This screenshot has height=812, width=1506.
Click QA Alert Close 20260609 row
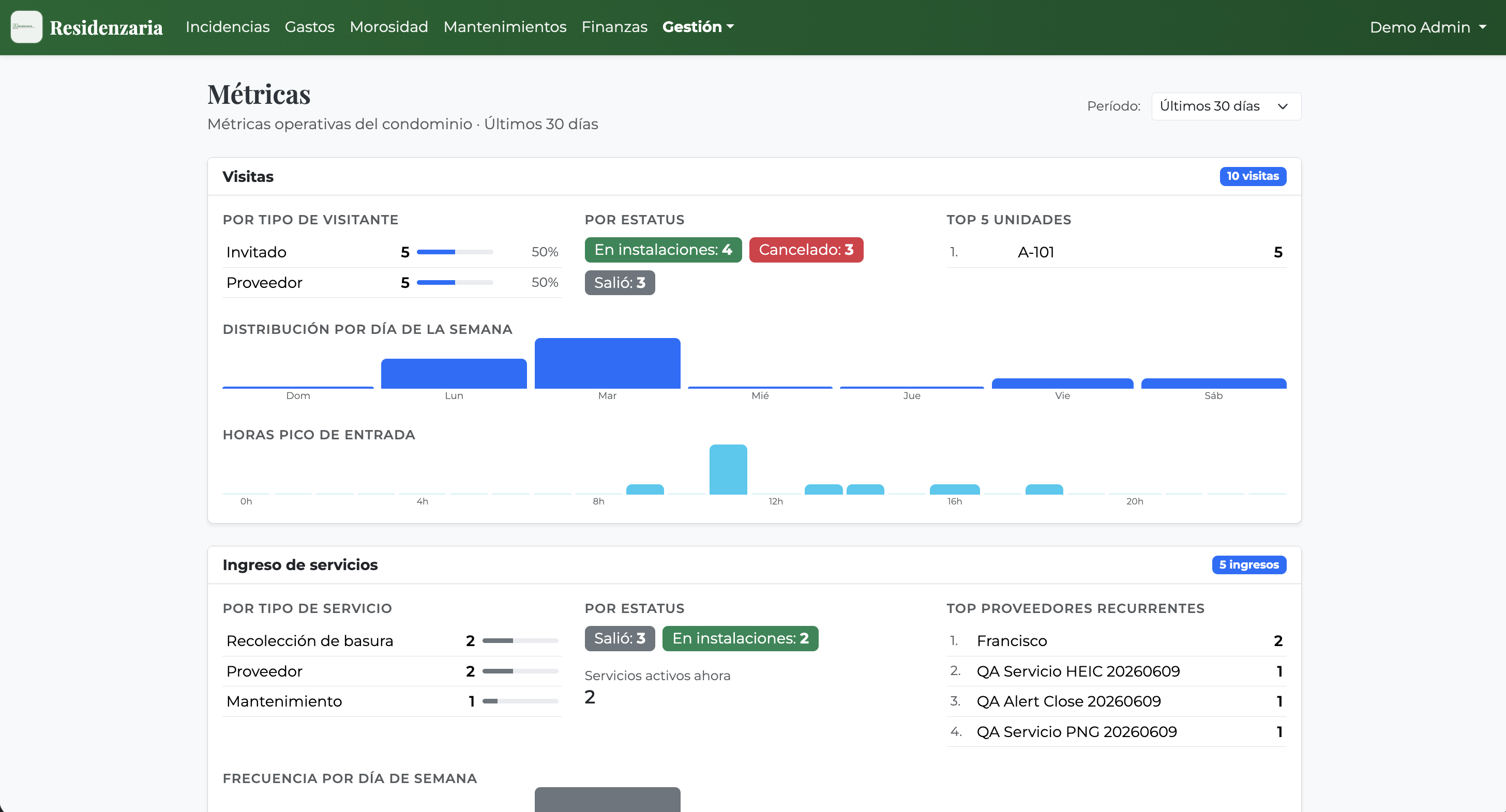click(x=1116, y=701)
